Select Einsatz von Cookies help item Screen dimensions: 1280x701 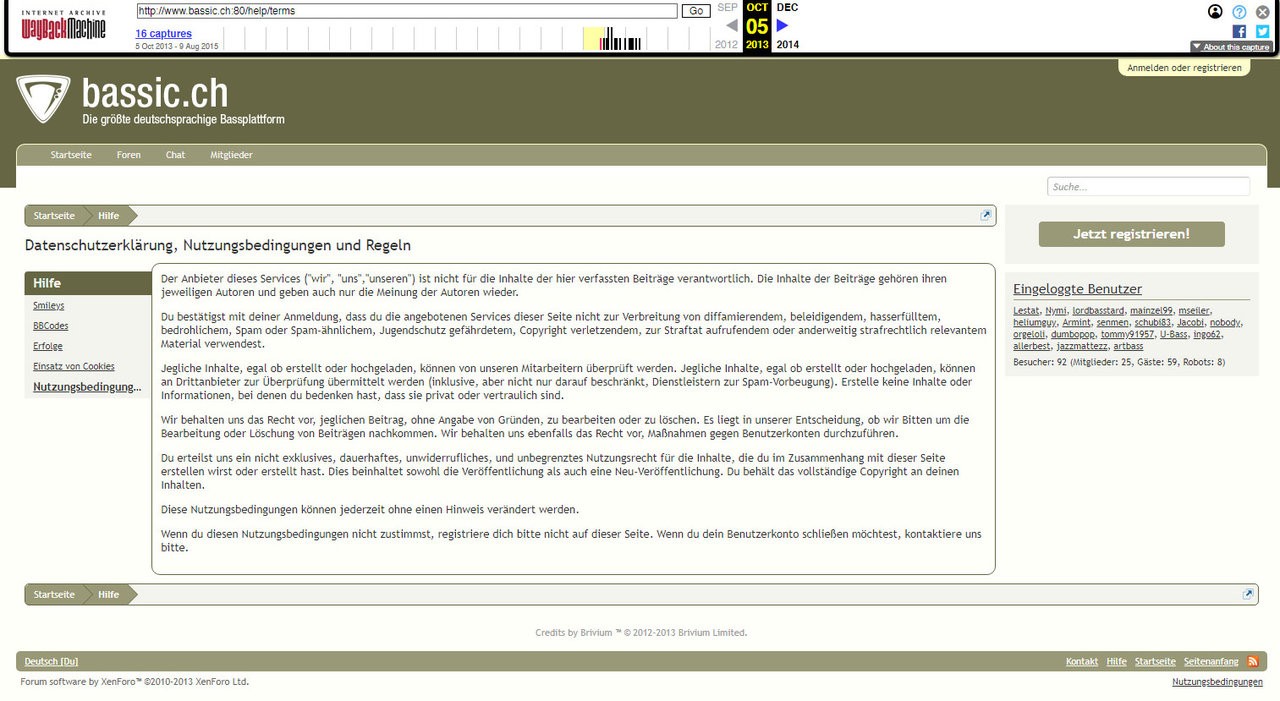pyautogui.click(x=74, y=366)
